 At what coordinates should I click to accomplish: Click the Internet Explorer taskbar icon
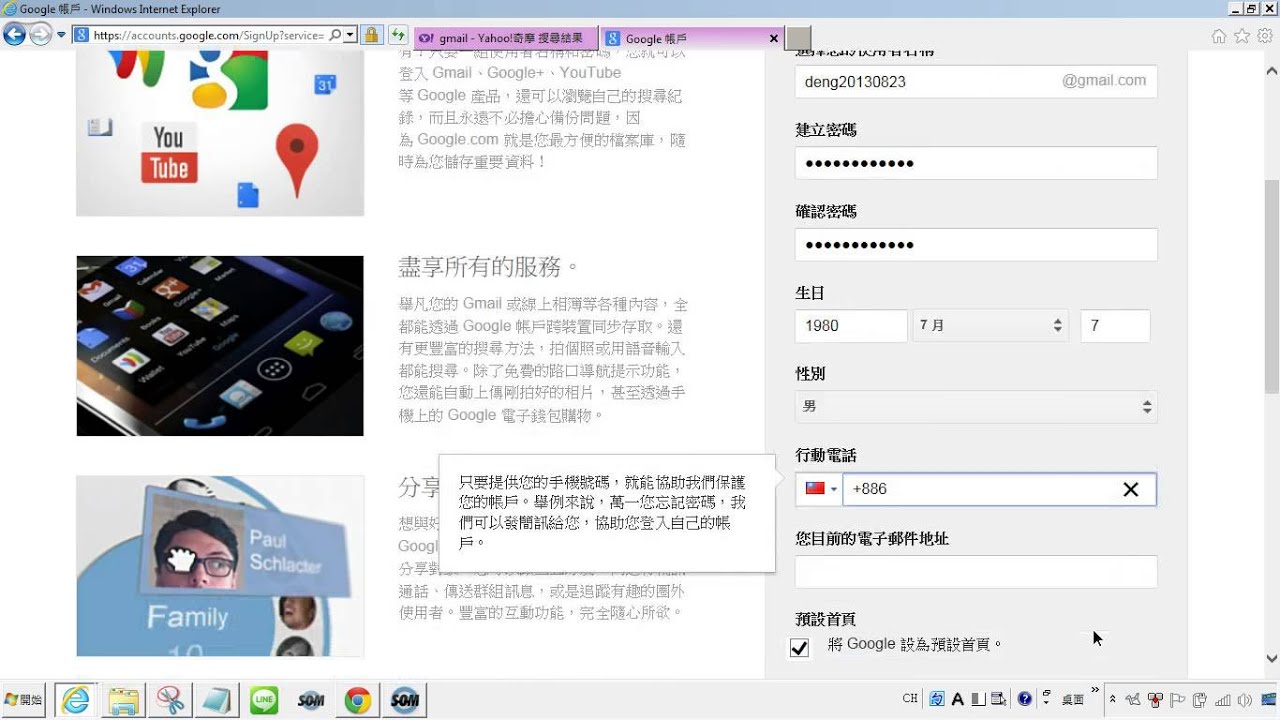tap(75, 700)
